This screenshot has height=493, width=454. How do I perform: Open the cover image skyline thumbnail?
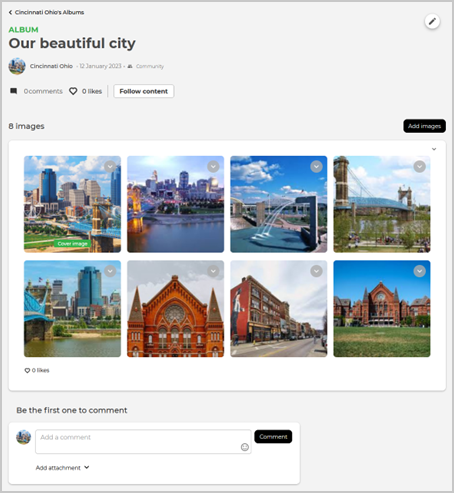(72, 204)
